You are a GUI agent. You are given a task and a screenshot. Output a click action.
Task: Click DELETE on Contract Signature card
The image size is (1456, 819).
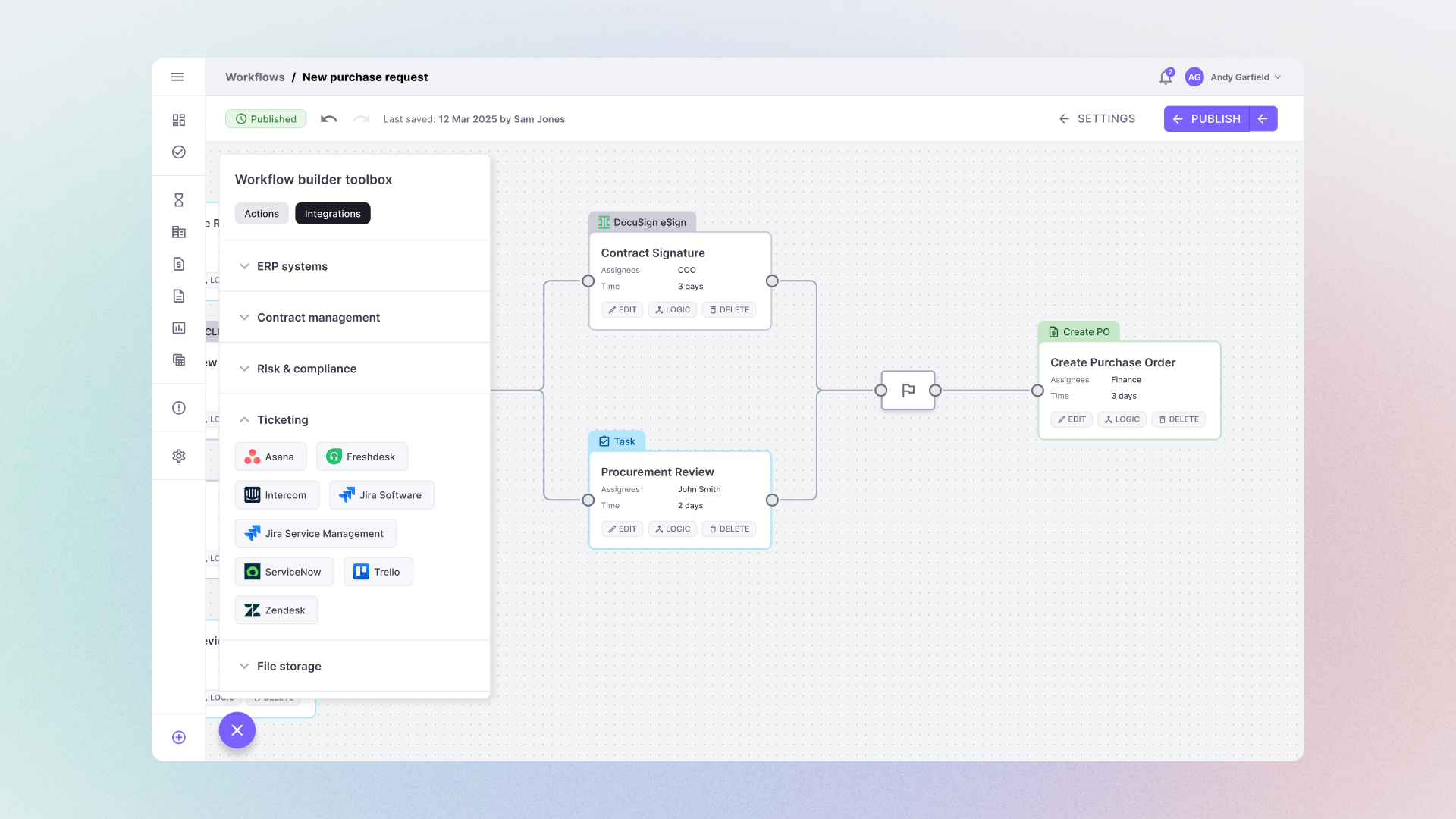coord(729,309)
